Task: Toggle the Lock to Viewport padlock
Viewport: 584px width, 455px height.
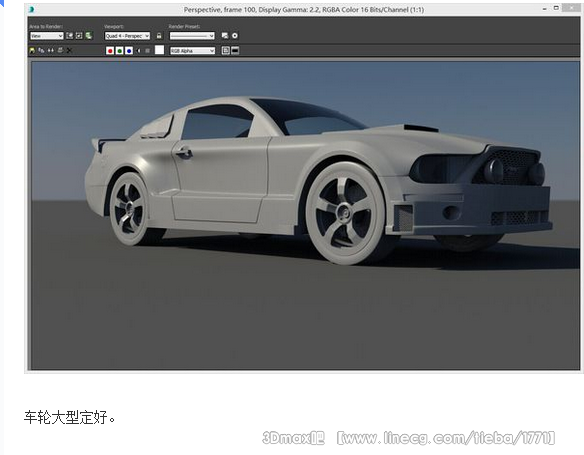Action: point(159,36)
